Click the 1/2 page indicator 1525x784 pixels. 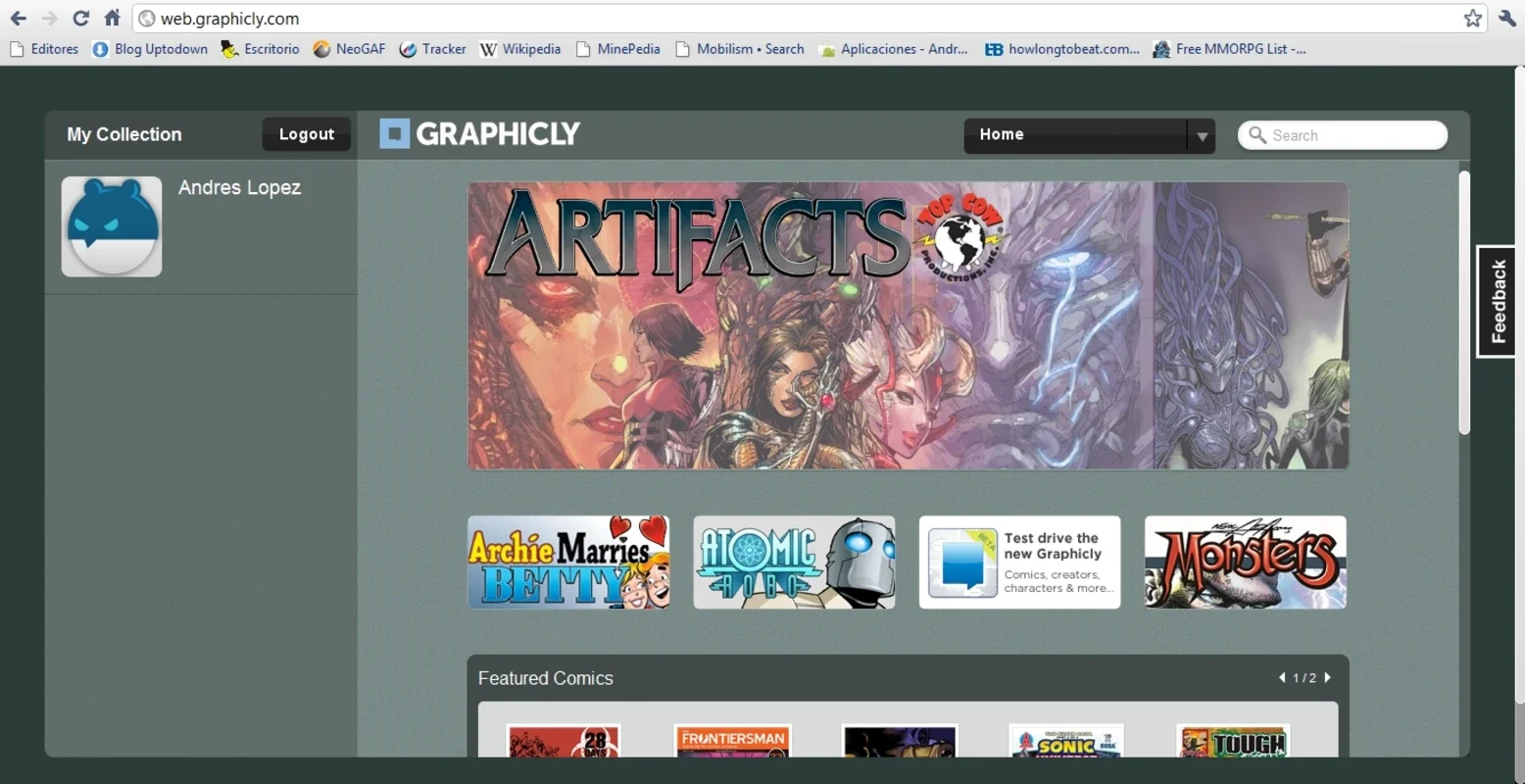1304,678
